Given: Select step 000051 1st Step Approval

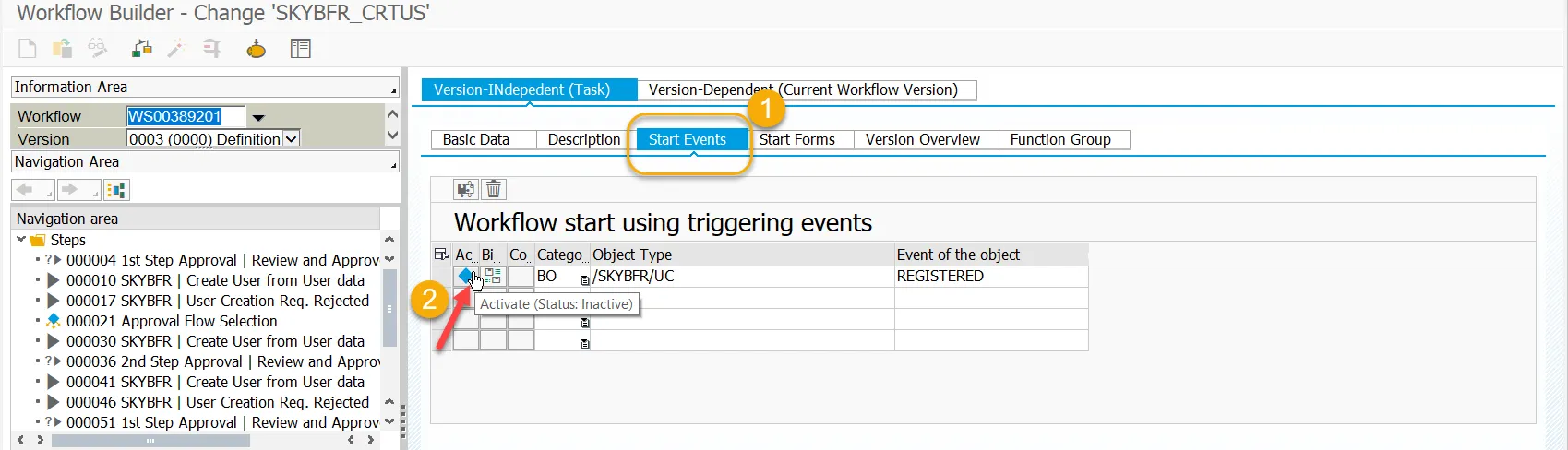Looking at the screenshot, I should pos(222,422).
